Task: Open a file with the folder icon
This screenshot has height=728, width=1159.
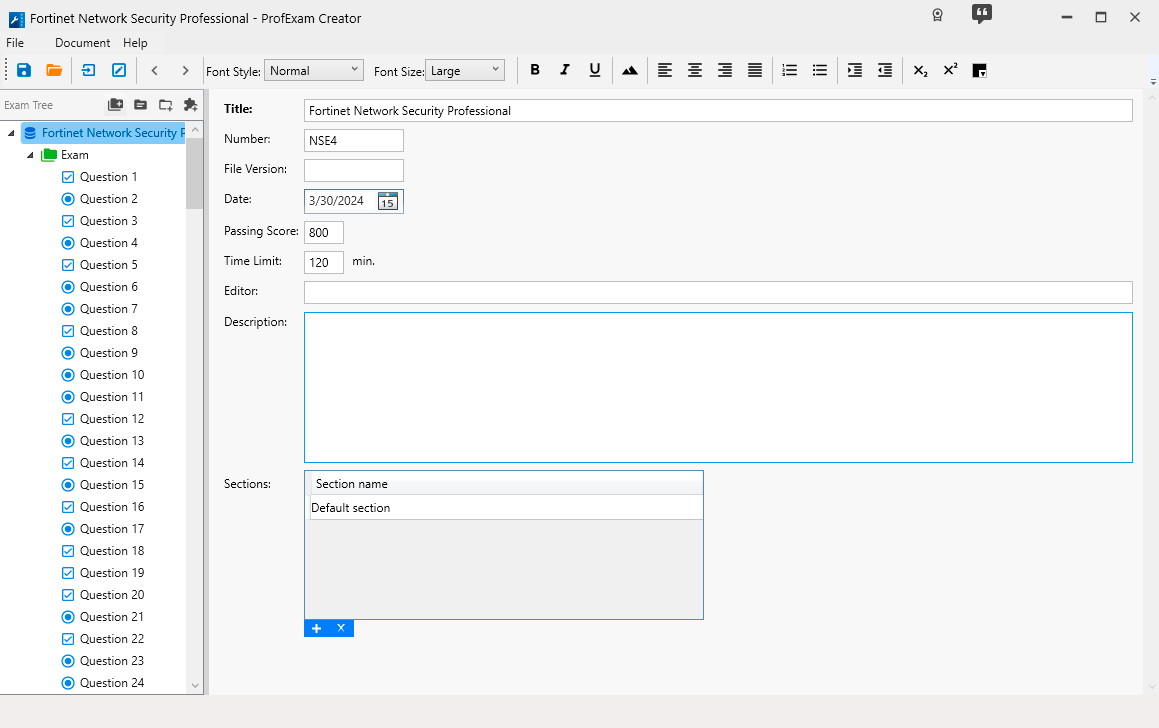Action: (x=54, y=70)
